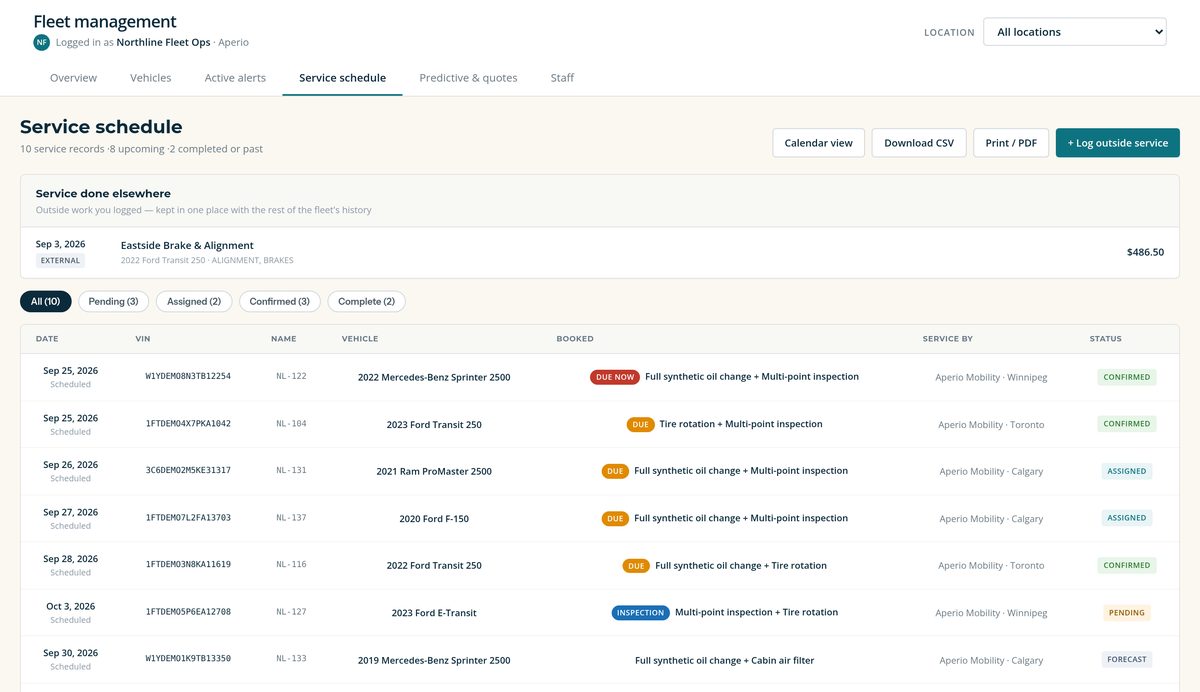This screenshot has width=1200, height=692.
Task: Open the Eastside Brake & Alignment record
Action: 600,252
